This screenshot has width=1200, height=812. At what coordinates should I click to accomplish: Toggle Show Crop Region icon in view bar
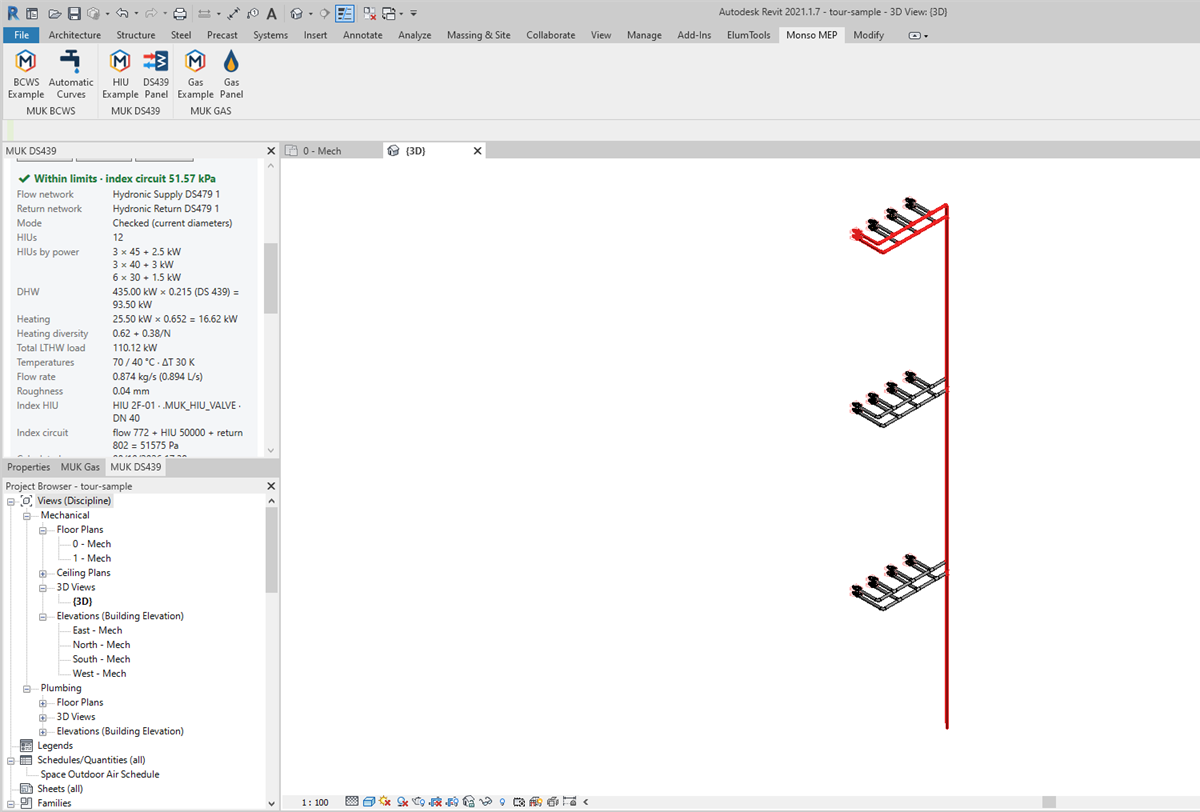coord(452,802)
